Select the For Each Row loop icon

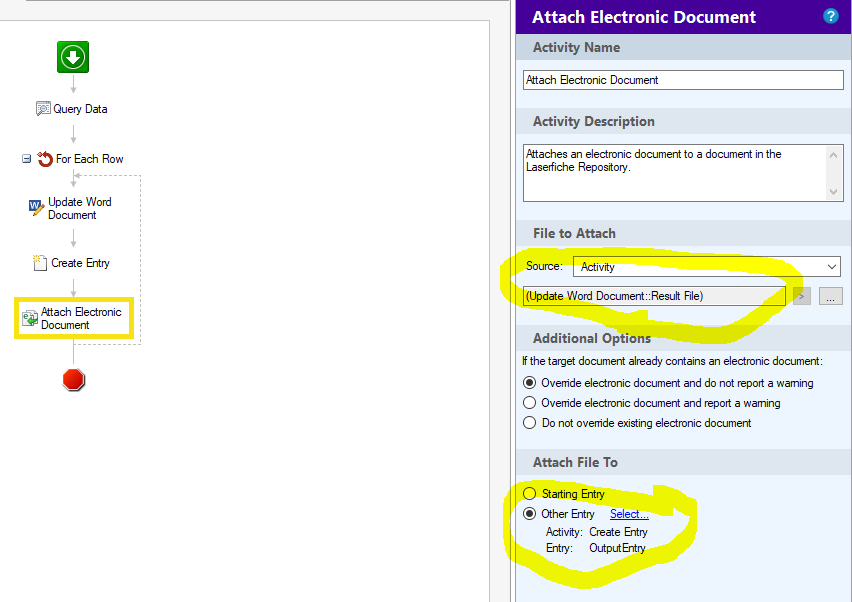click(45, 159)
